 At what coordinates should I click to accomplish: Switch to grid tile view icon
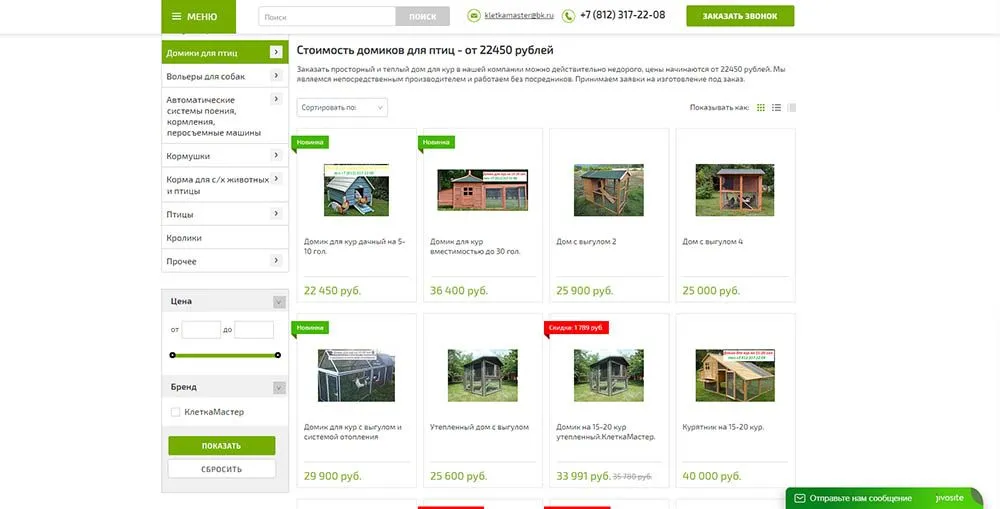[x=761, y=107]
